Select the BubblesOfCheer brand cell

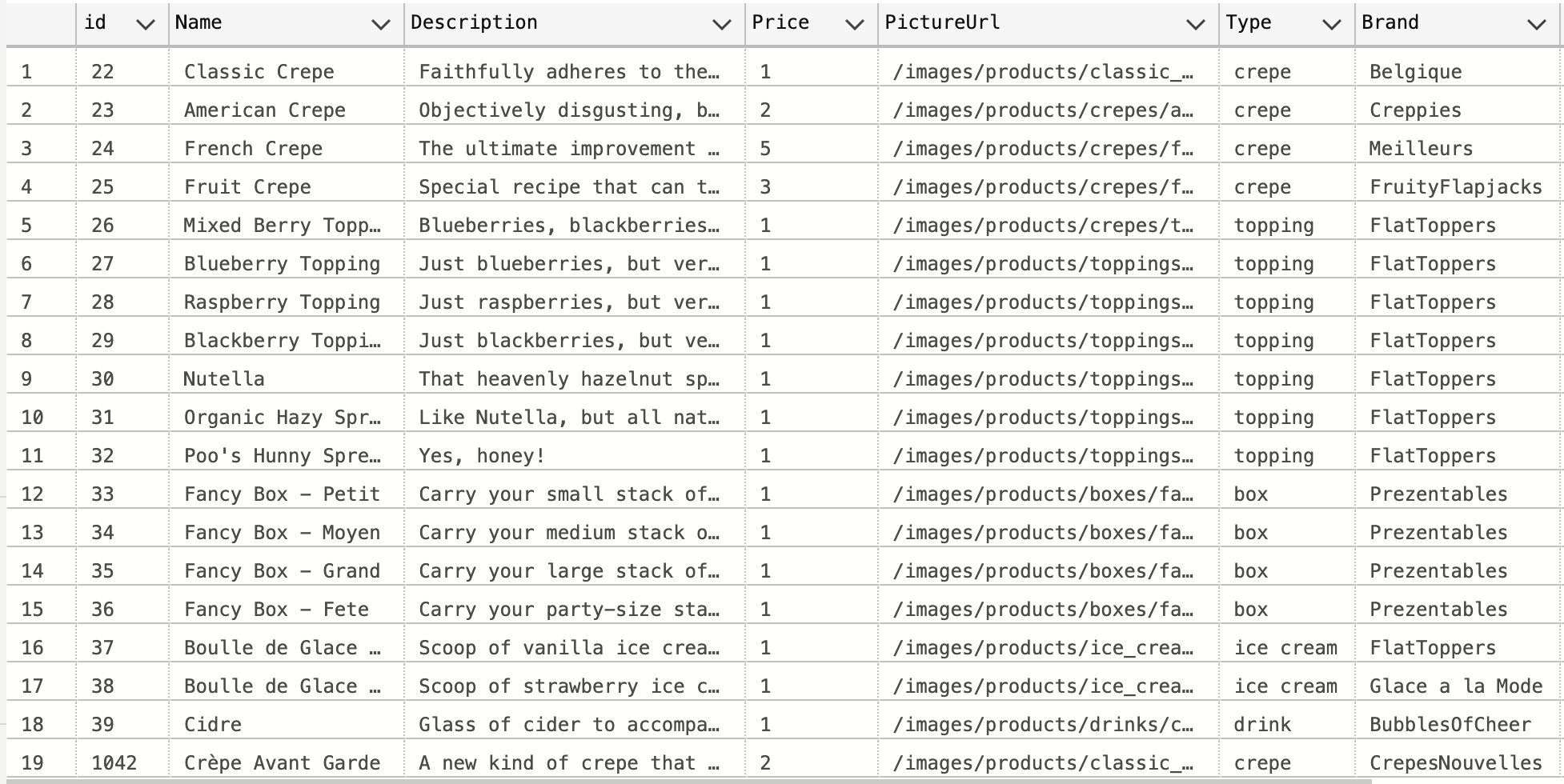1450,725
